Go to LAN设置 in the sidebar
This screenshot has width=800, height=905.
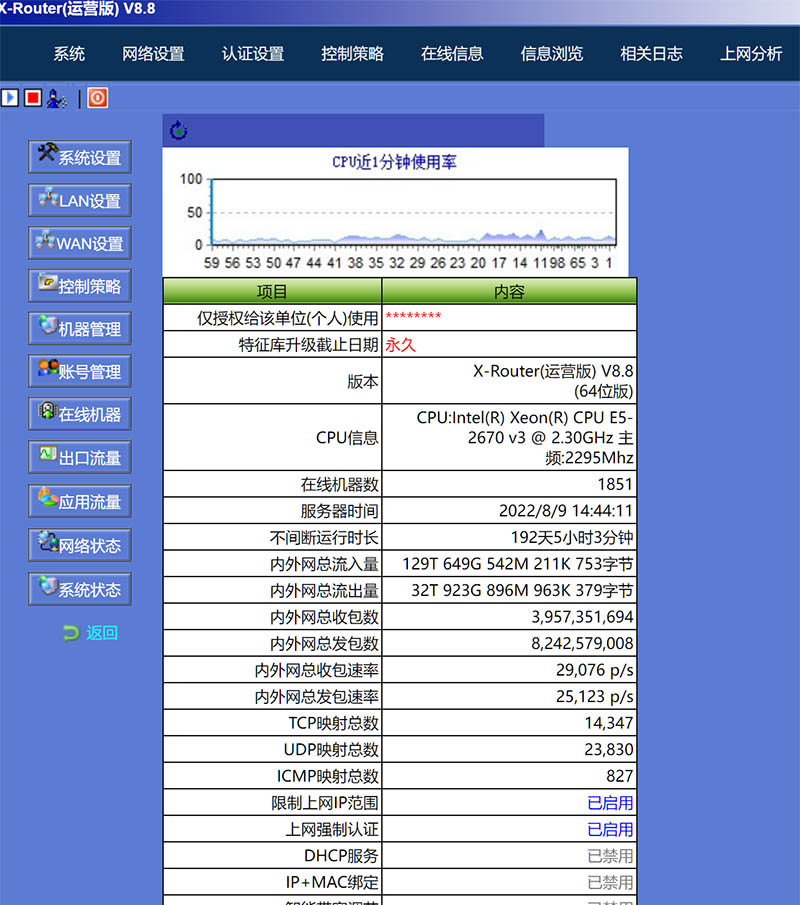79,200
